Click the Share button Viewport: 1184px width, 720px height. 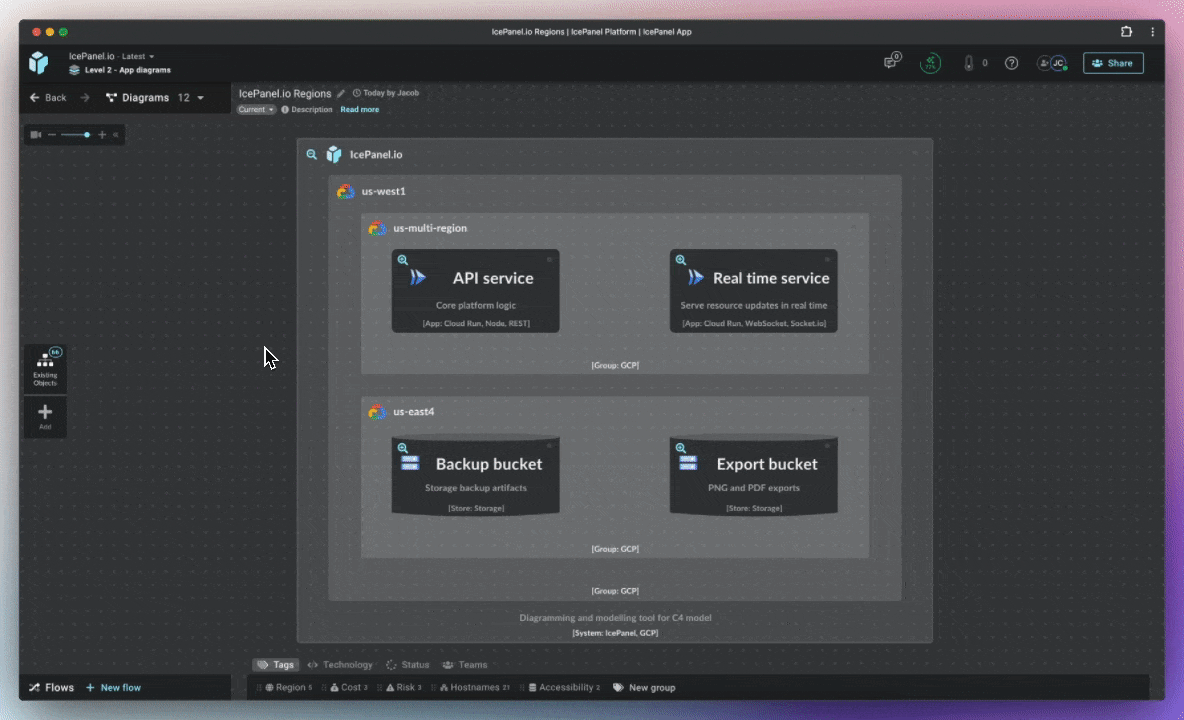pyautogui.click(x=1113, y=63)
